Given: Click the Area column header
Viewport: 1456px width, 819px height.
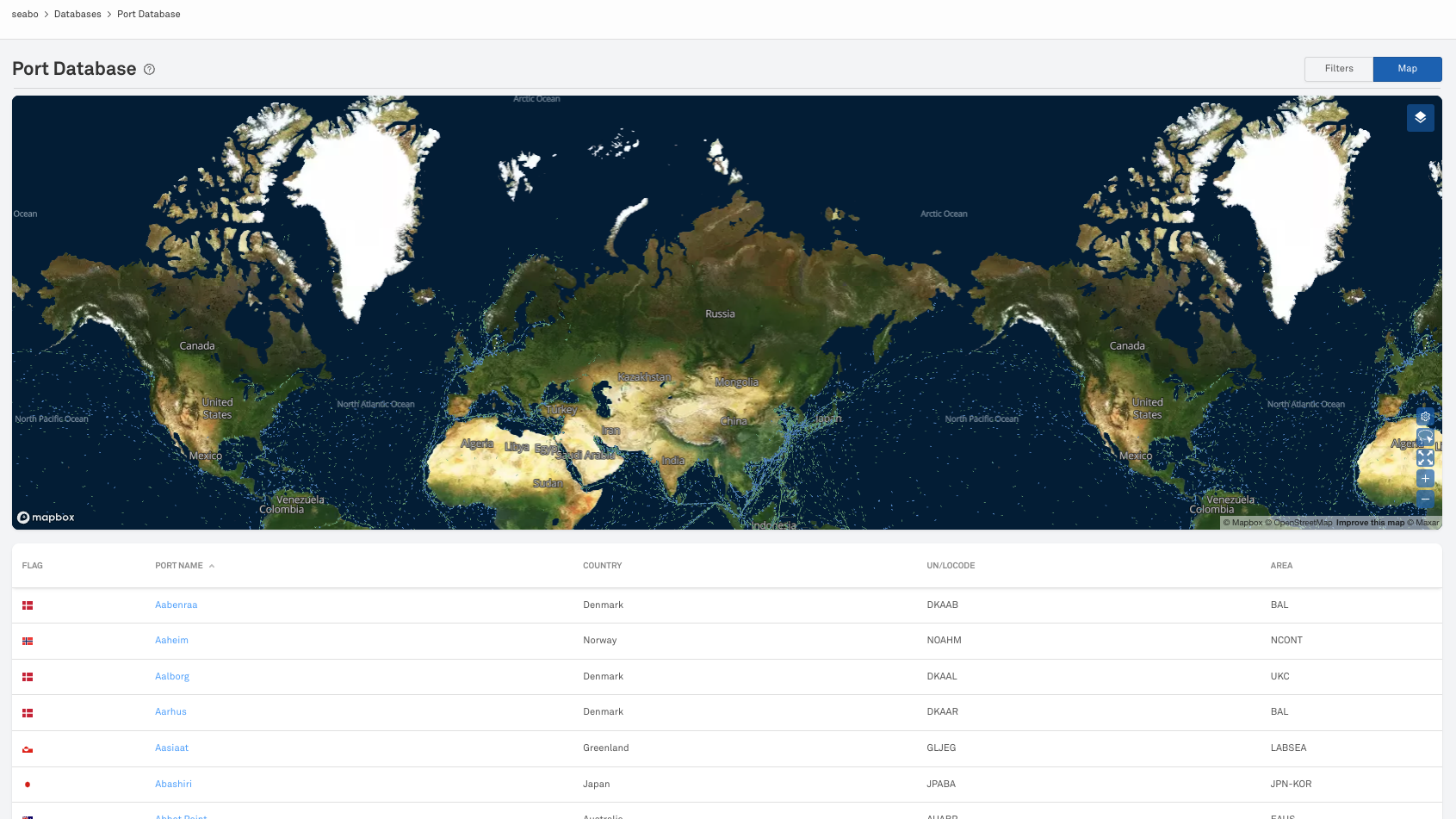Looking at the screenshot, I should (1281, 566).
